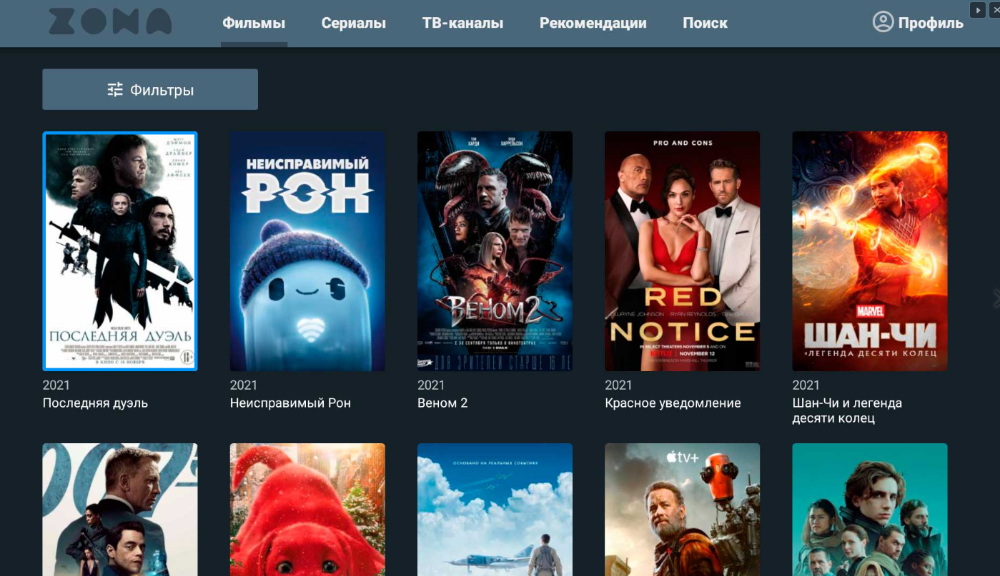The height and width of the screenshot is (576, 1000).
Task: Open the Рекомендации tab
Action: 592,23
